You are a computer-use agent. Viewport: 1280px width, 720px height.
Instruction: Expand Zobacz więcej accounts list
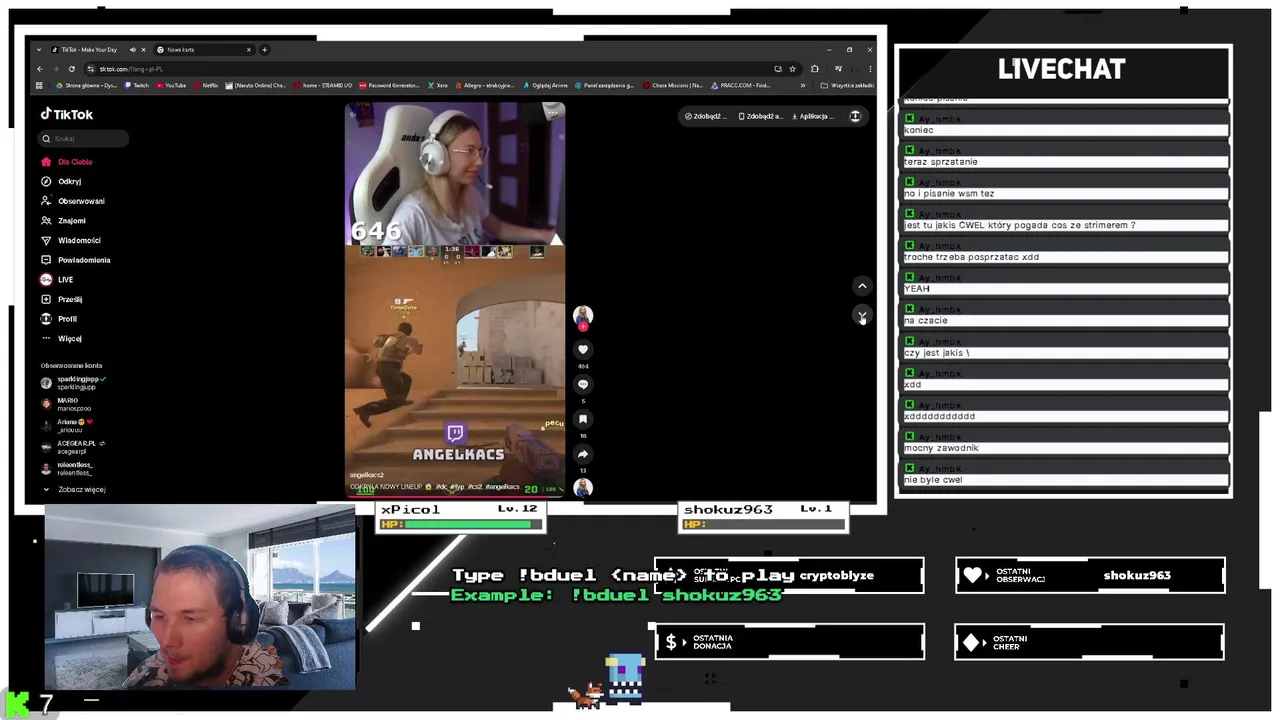74,489
